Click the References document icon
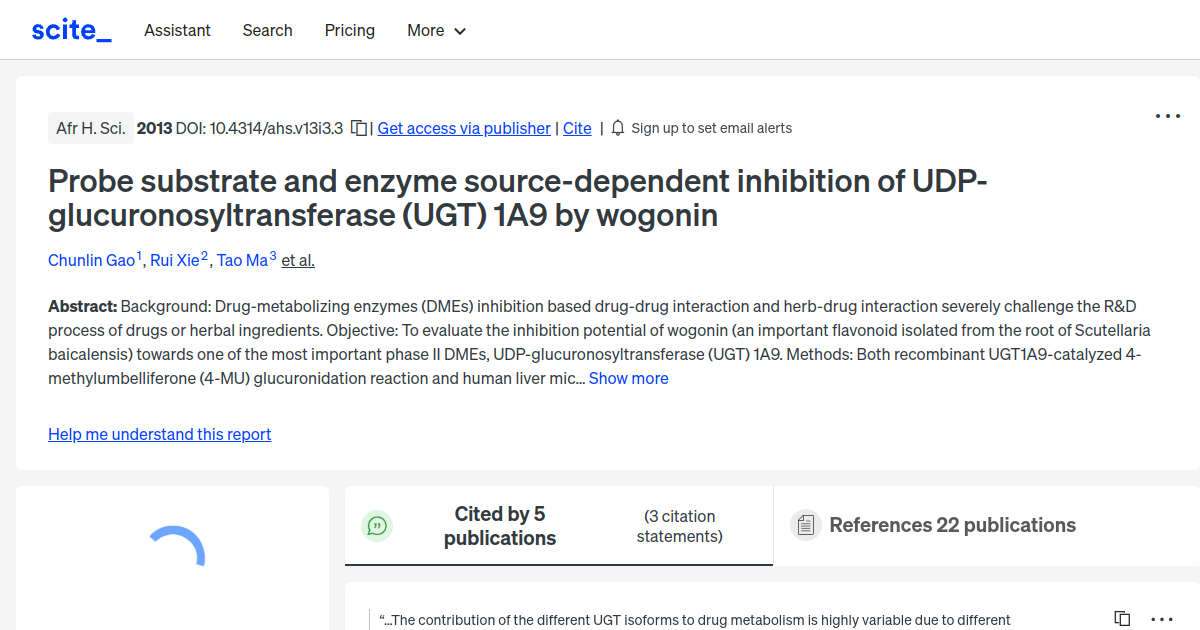Screen dimensions: 1200x630 (805, 524)
